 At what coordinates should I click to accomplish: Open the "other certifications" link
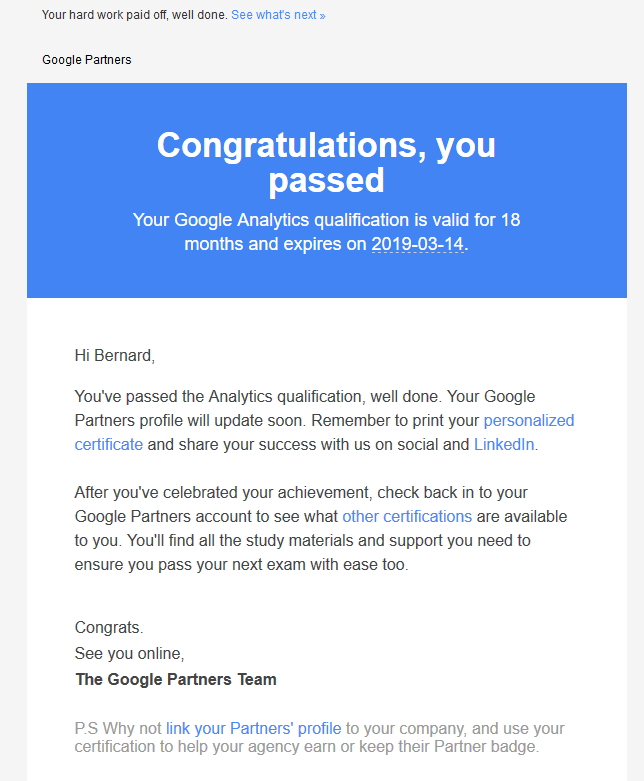click(x=407, y=517)
